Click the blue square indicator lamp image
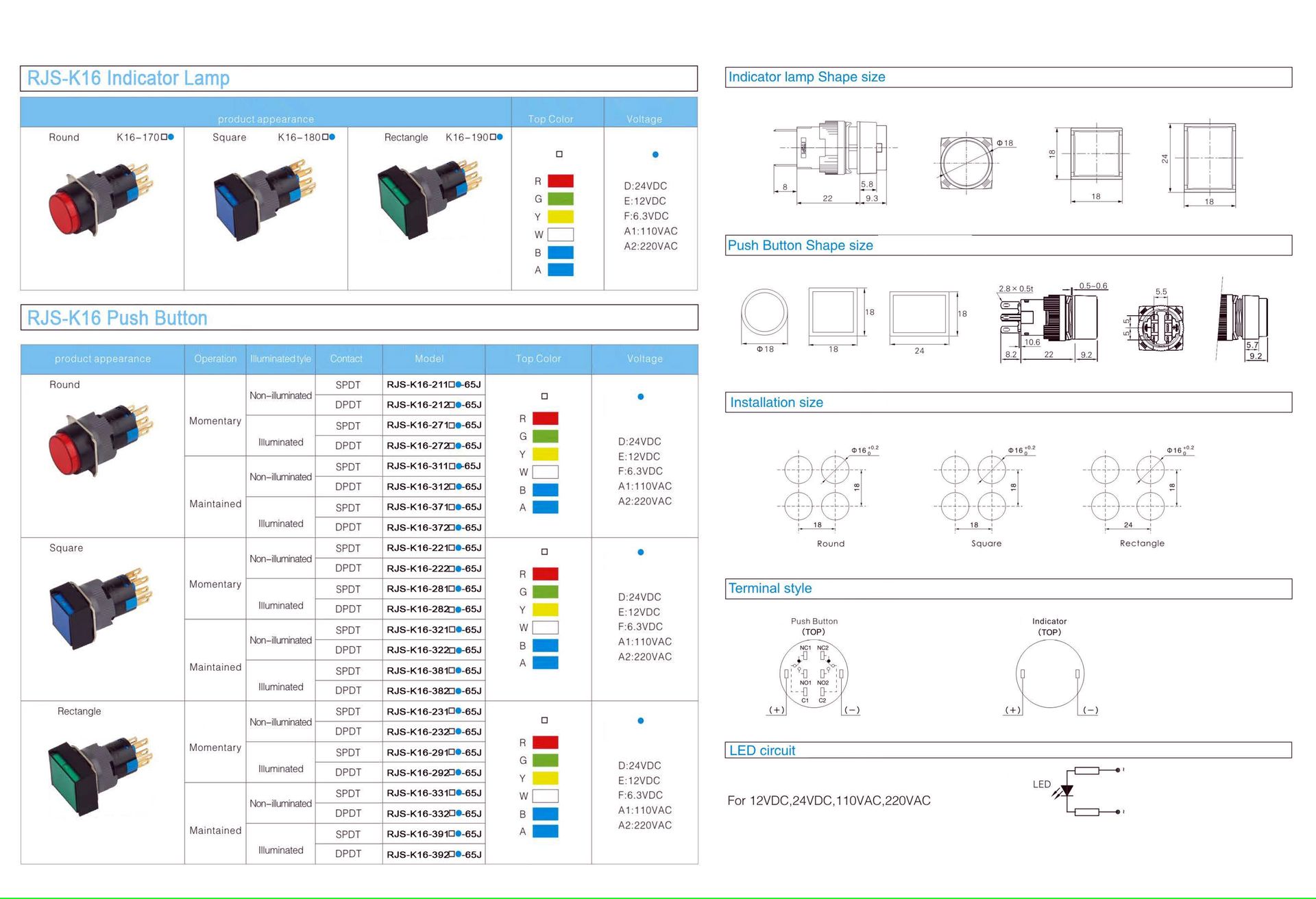Screen dimensions: 1316x899 (x=264, y=199)
